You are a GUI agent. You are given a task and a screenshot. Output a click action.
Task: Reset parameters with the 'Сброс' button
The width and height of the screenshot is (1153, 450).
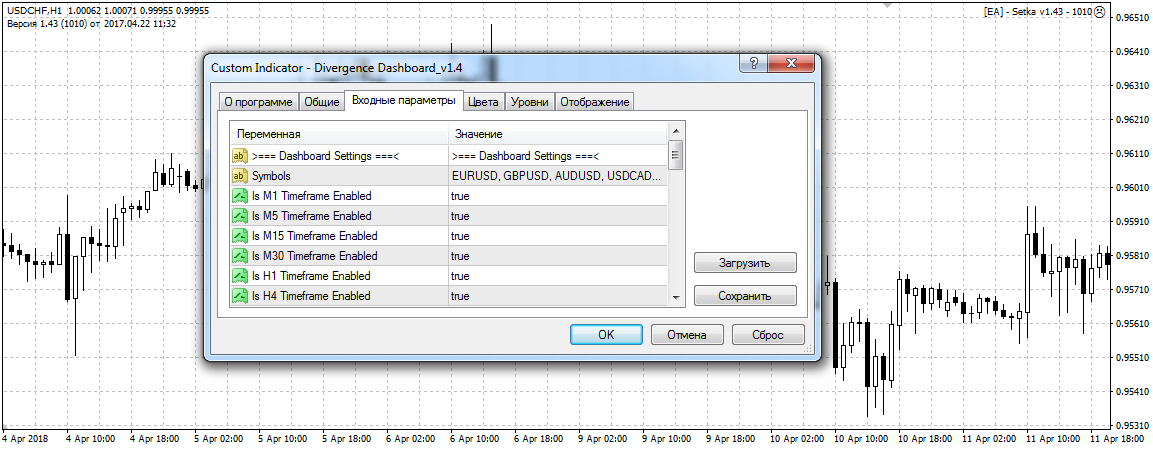pos(767,335)
